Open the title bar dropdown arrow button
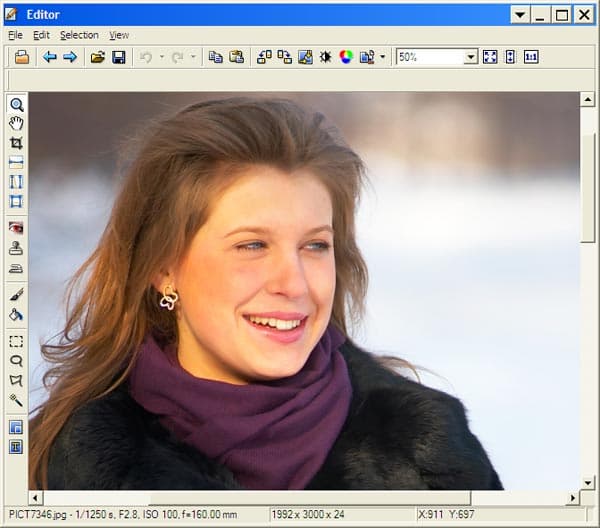This screenshot has width=600, height=528. [x=520, y=15]
